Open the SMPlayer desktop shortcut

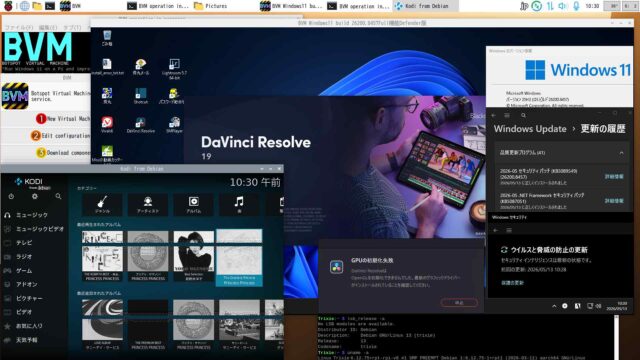(x=174, y=124)
